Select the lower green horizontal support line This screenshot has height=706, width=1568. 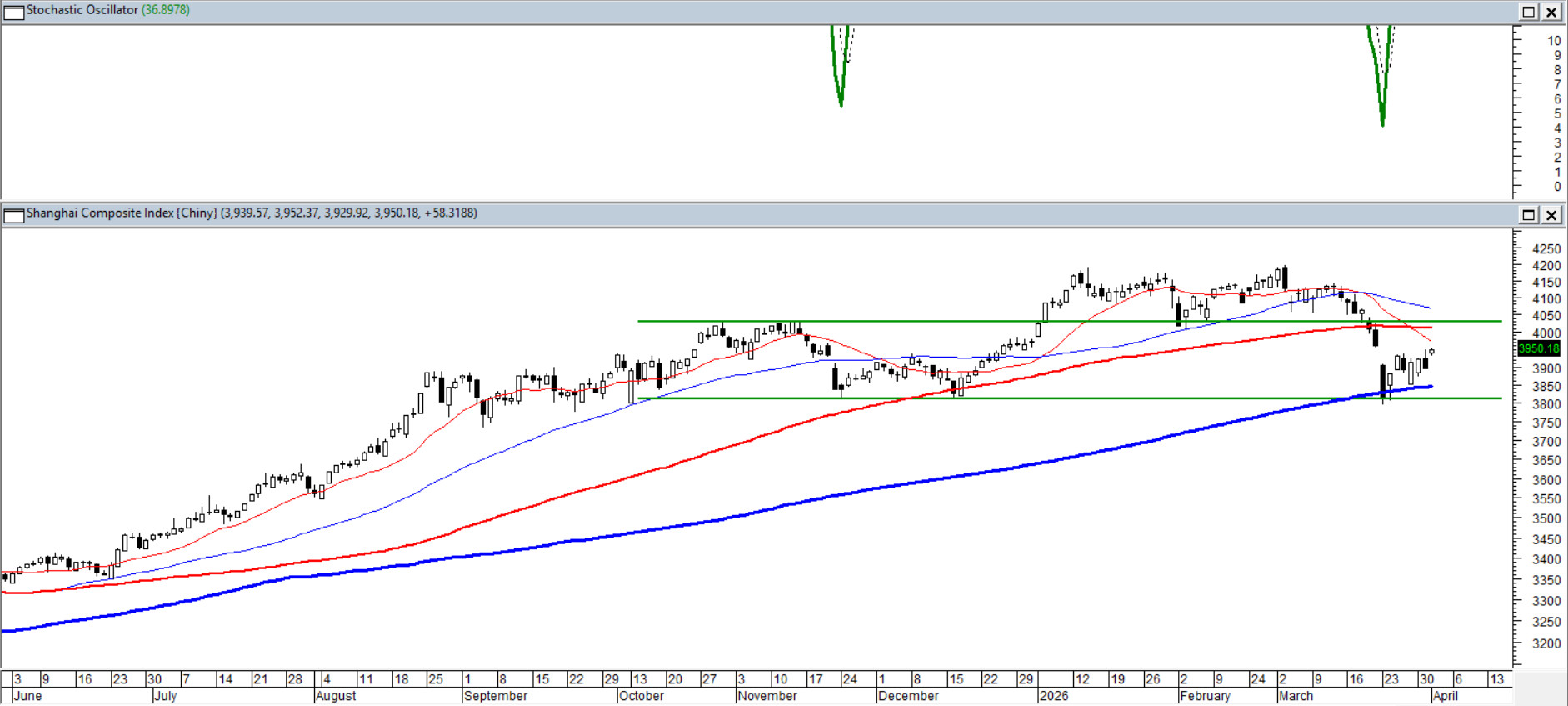coord(1083,398)
